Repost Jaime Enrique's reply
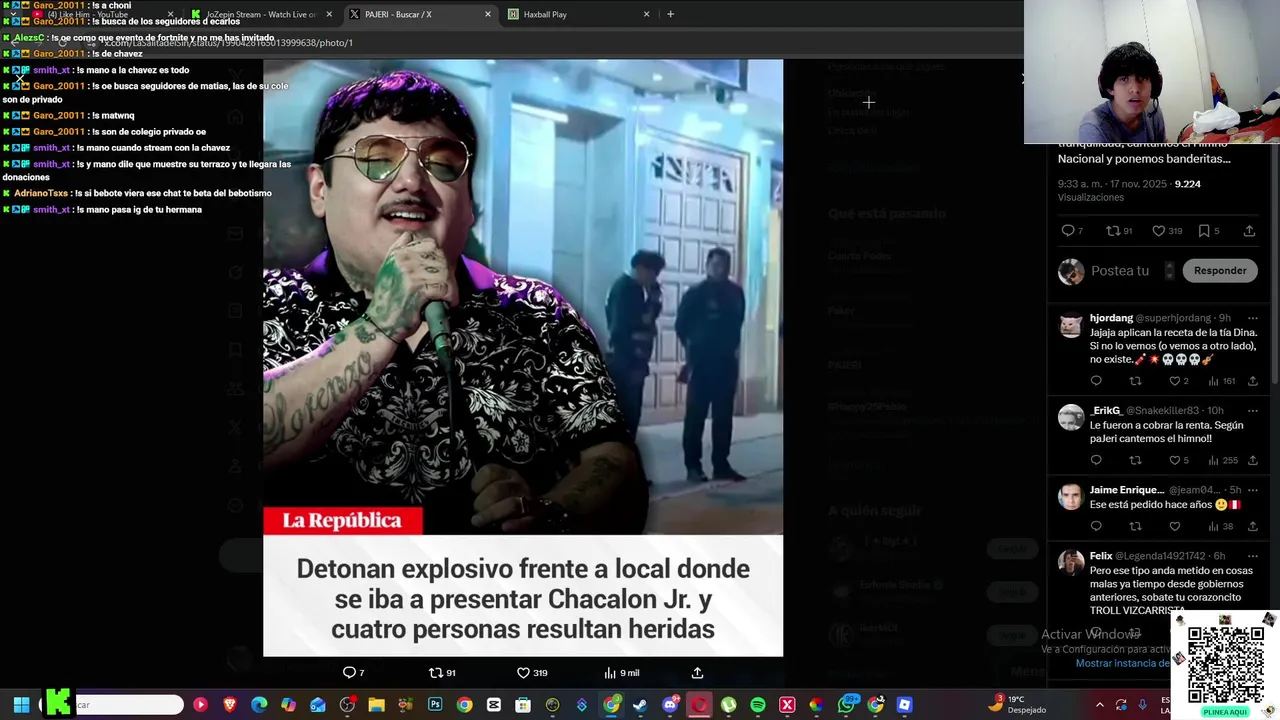1280x720 pixels. click(x=1135, y=527)
